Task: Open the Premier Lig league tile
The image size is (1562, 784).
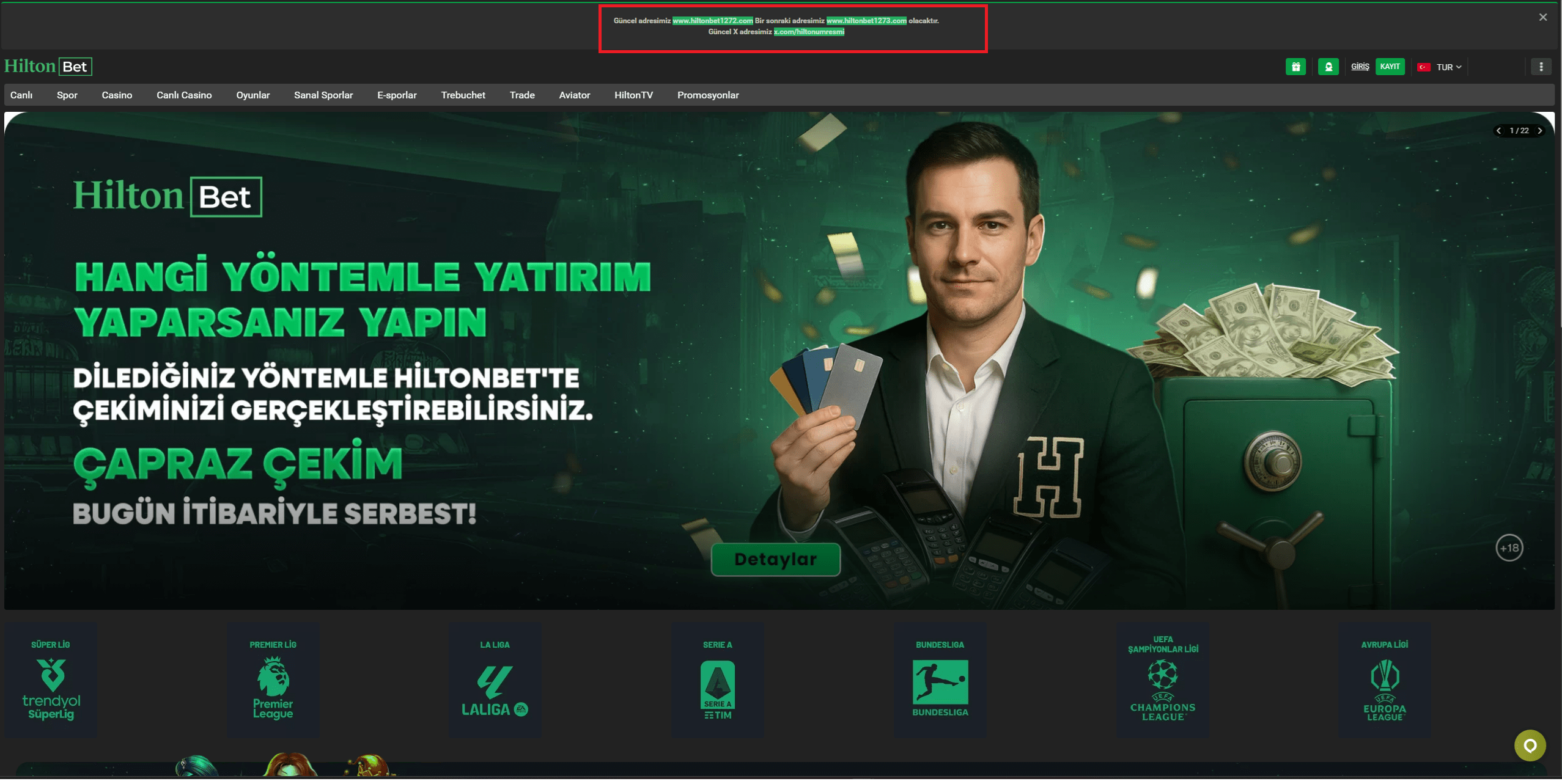Action: pos(273,680)
